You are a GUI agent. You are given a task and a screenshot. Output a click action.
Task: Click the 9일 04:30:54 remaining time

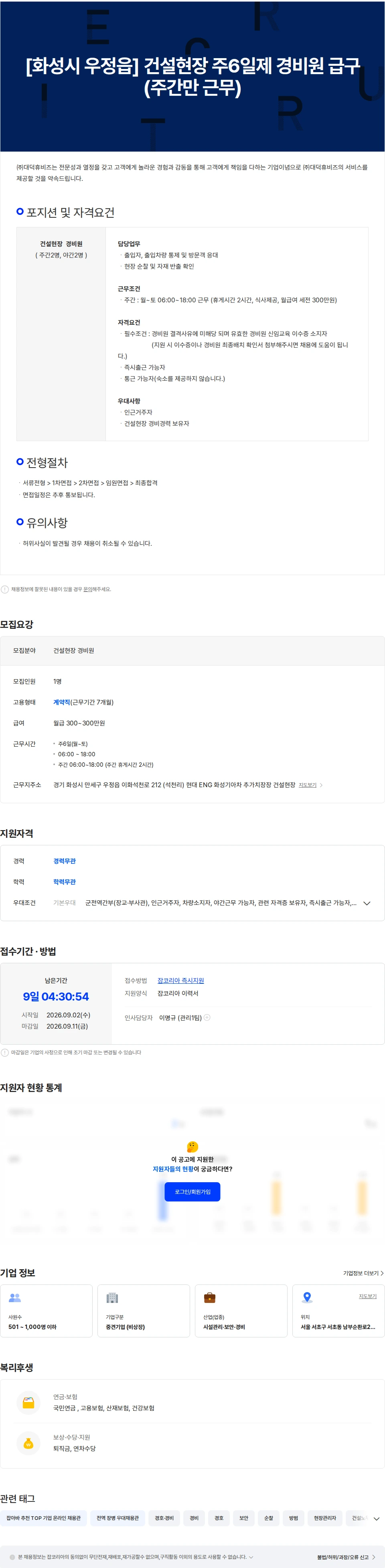tap(56, 997)
